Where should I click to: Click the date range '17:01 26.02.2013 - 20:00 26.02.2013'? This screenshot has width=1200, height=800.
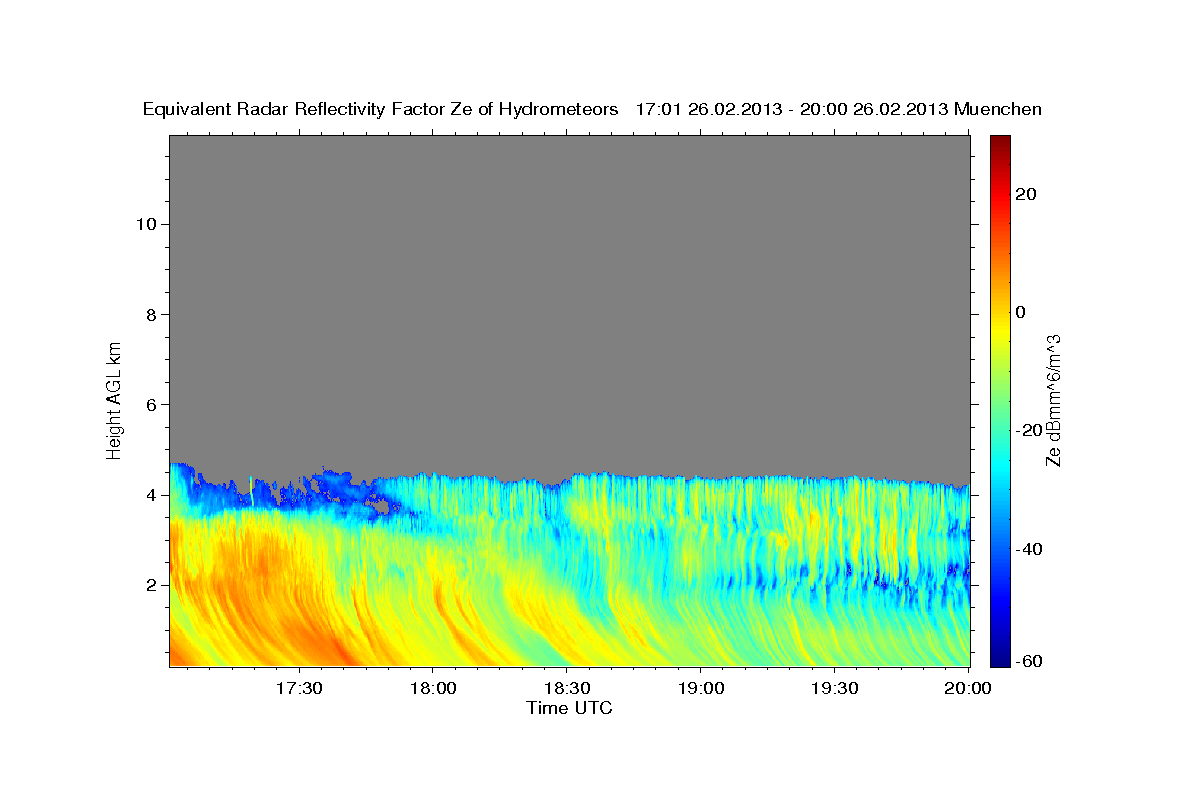(792, 109)
